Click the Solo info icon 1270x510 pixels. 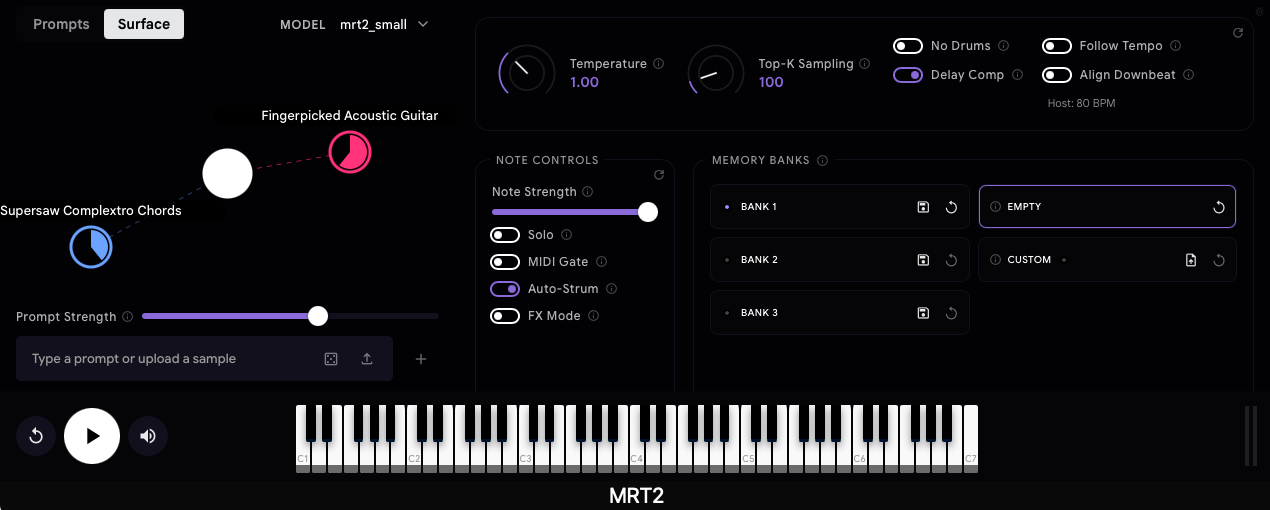tap(567, 235)
